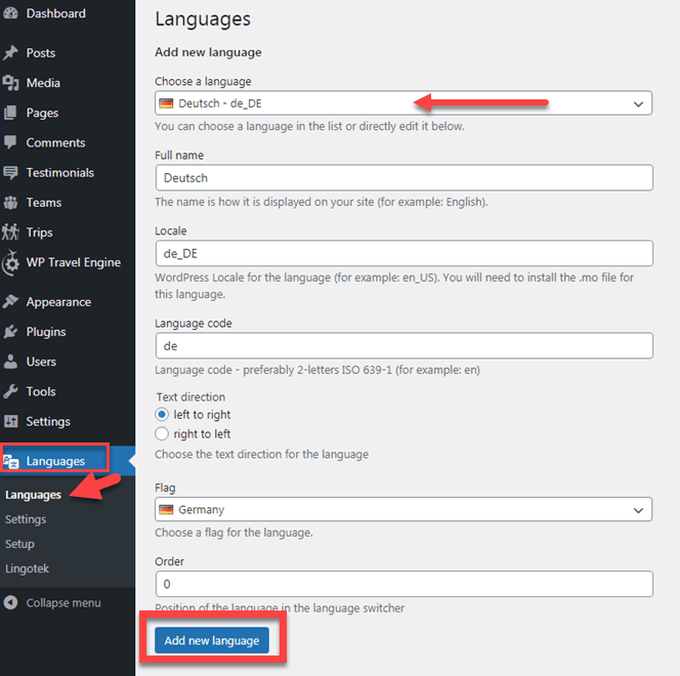This screenshot has height=676, width=680.
Task: Click the WP Travel Engine gear icon
Action: click(10, 262)
